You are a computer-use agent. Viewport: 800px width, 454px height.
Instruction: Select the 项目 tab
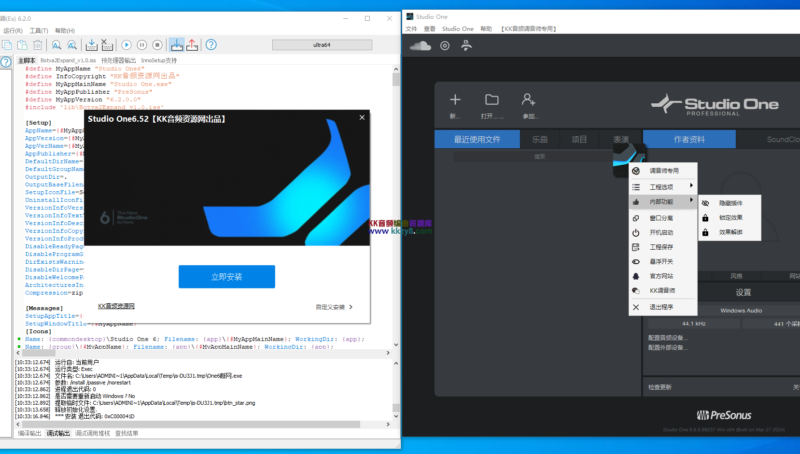tap(579, 139)
